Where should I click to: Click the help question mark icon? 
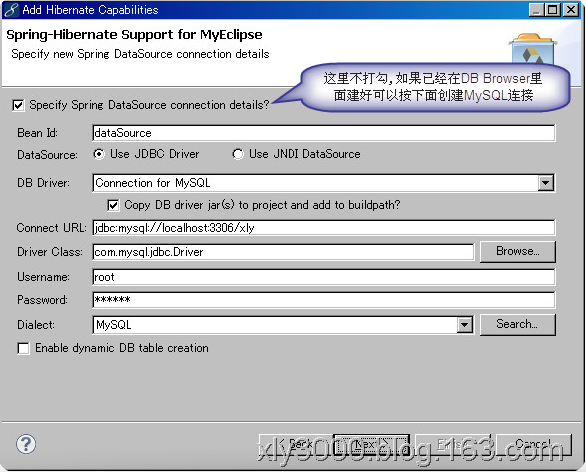pos(26,444)
